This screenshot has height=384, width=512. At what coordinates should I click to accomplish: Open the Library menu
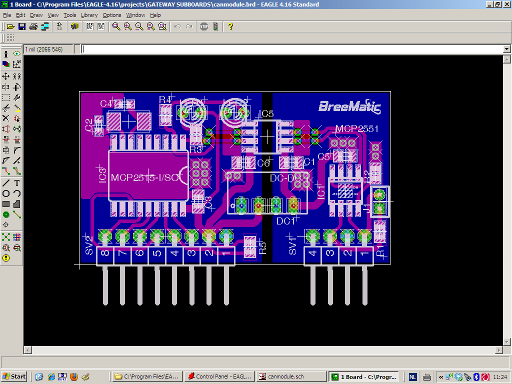point(89,15)
